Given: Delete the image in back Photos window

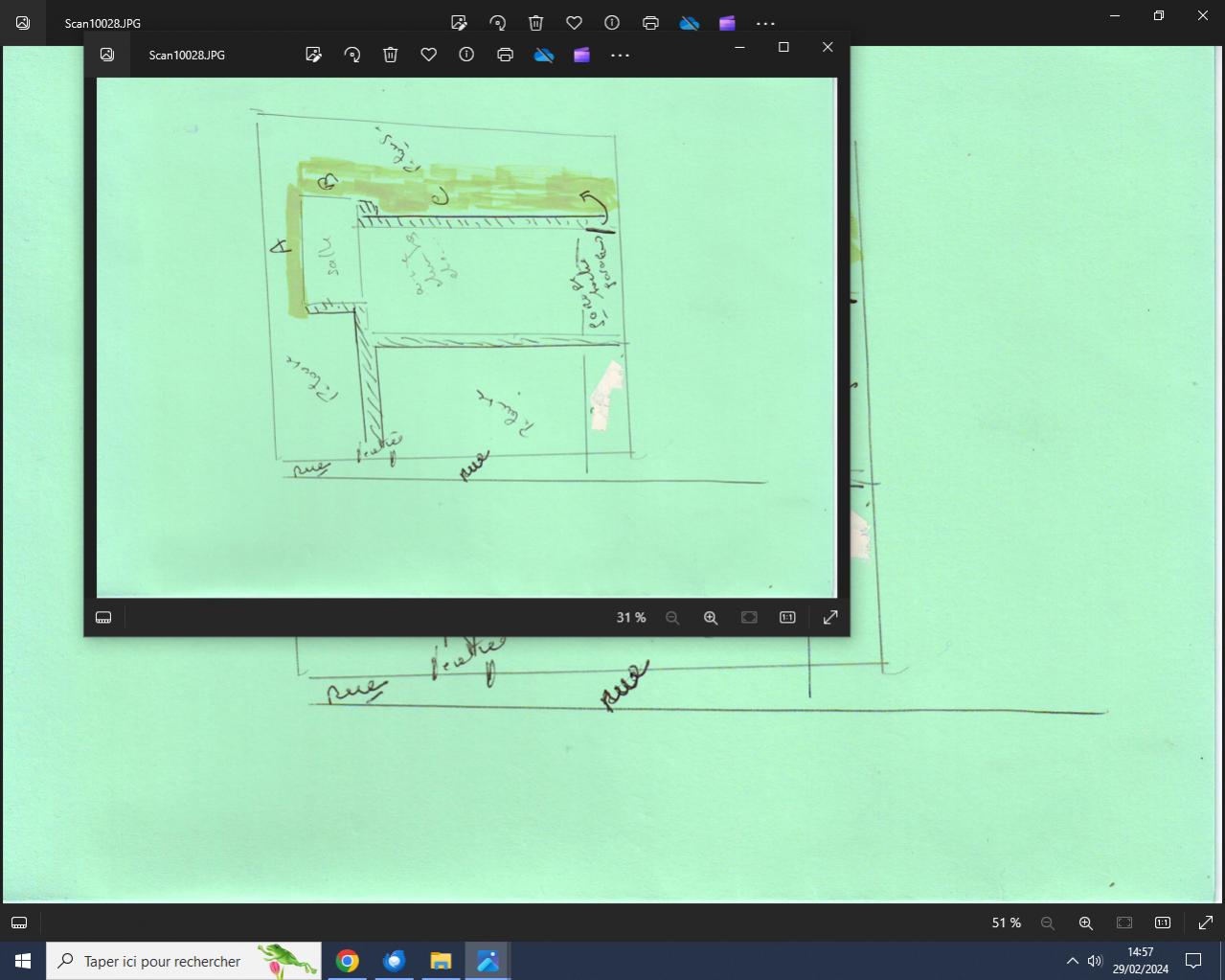Looking at the screenshot, I should point(536,23).
